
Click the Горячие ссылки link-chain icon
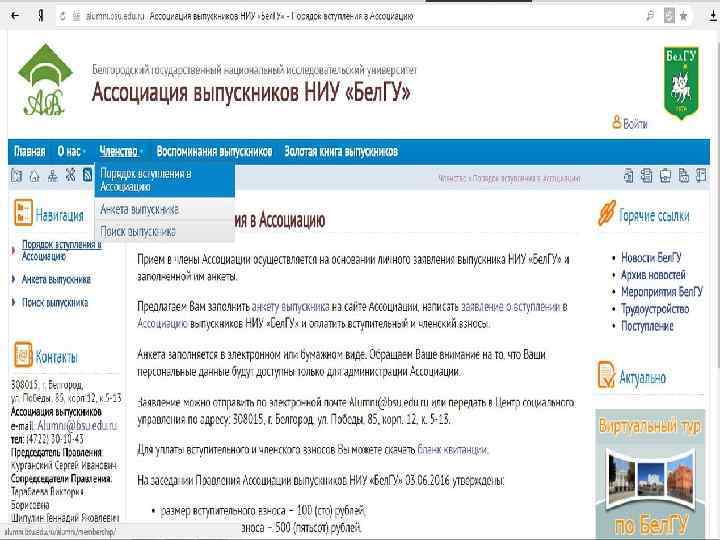click(607, 213)
